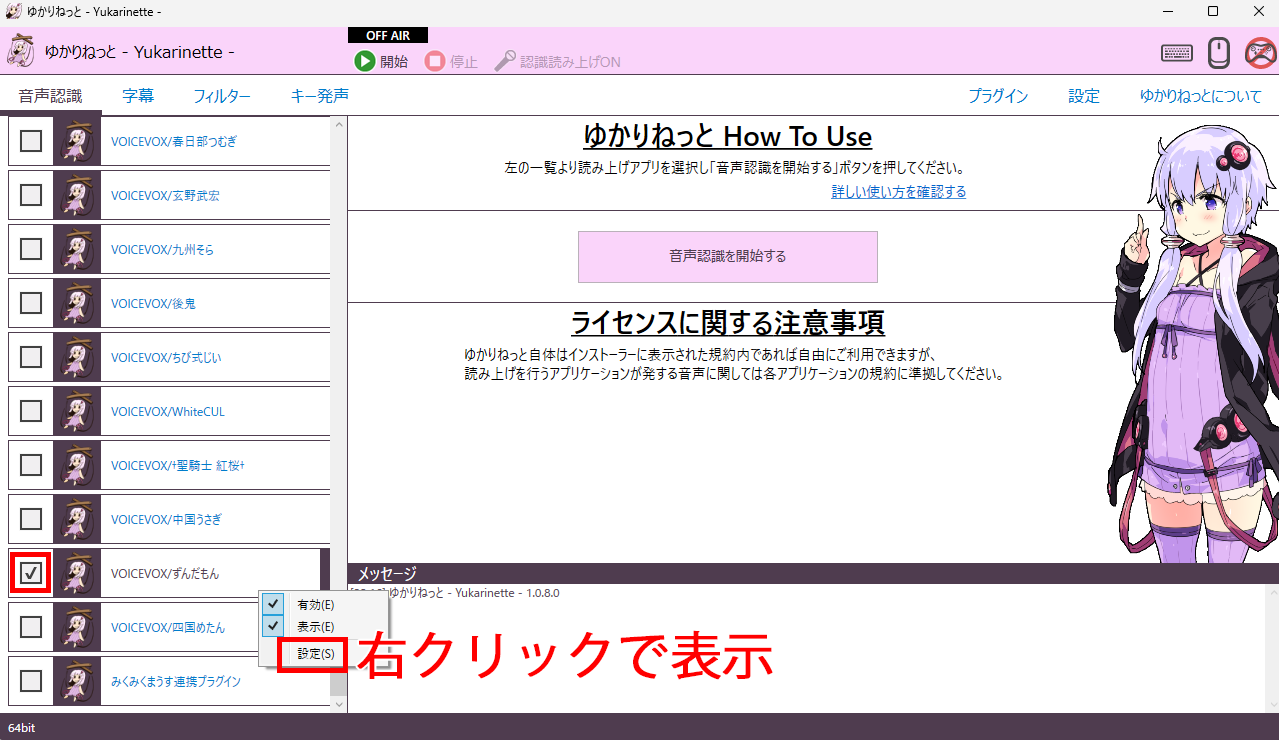Viewport: 1279px width, 740px height.
Task: Select the VOICEVOX/九州そら label
Action: tap(162, 250)
